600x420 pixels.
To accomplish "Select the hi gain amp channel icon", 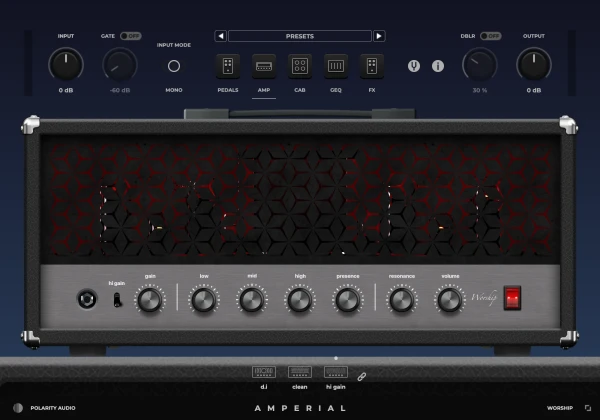I will pyautogui.click(x=336, y=372).
